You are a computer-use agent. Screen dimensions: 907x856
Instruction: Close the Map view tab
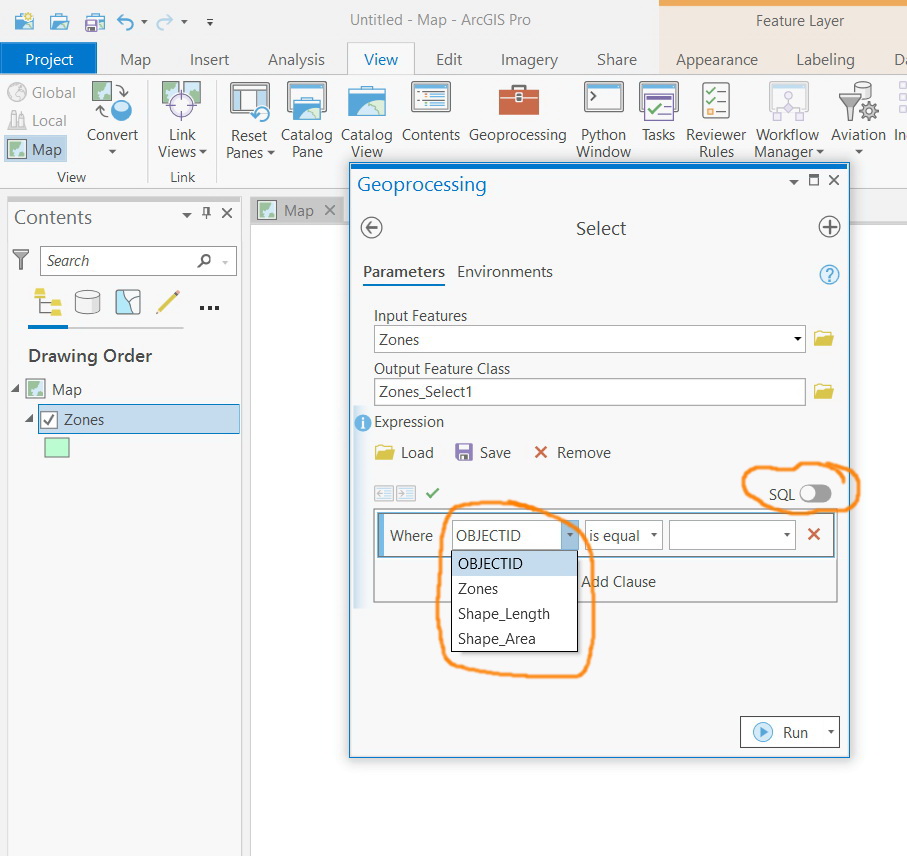(330, 210)
